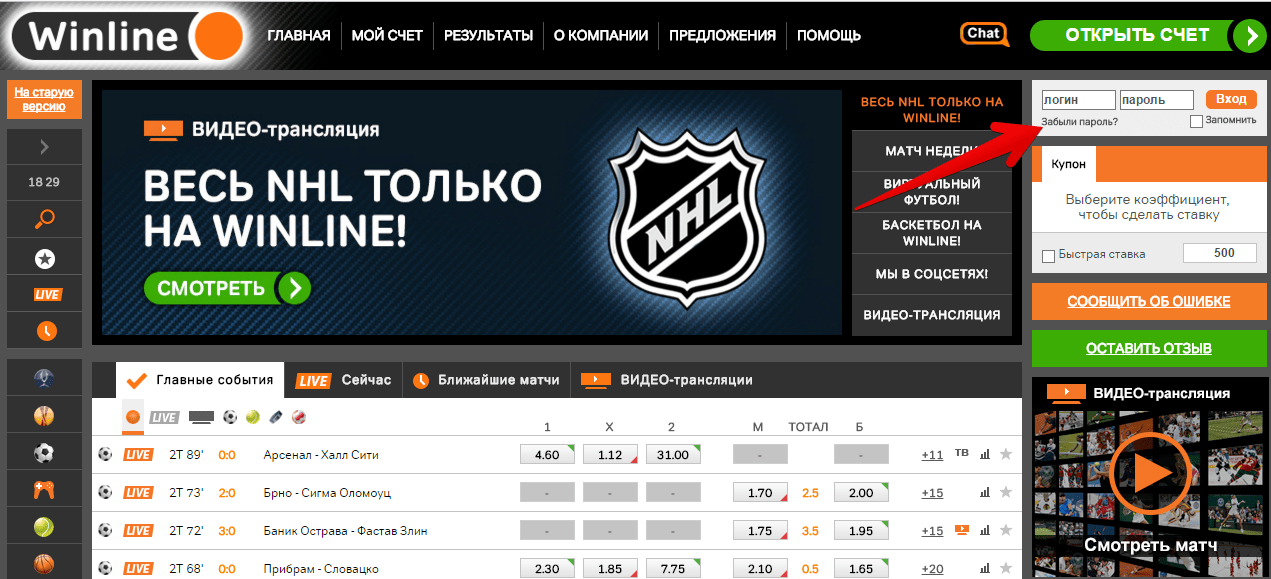Open the search magnifier in the sidebar
Viewport: 1271px width, 579px height.
click(44, 219)
